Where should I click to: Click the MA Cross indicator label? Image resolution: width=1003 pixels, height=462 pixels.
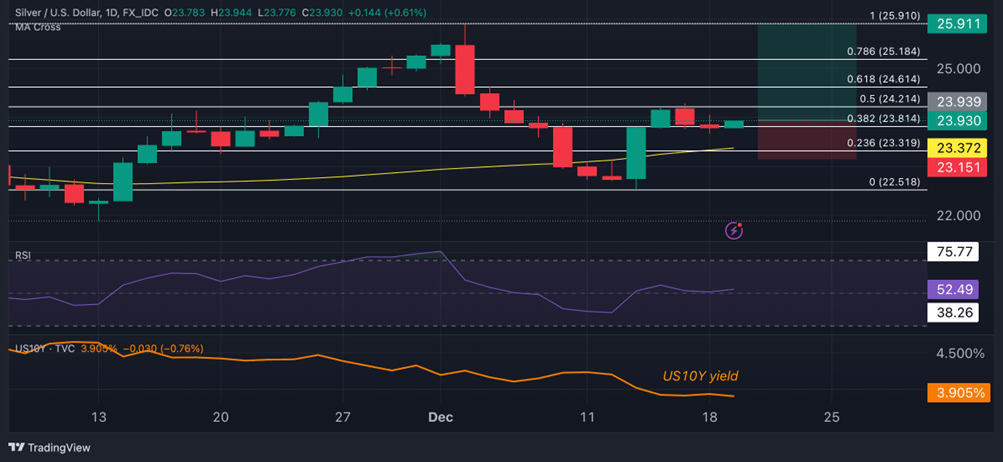click(37, 26)
